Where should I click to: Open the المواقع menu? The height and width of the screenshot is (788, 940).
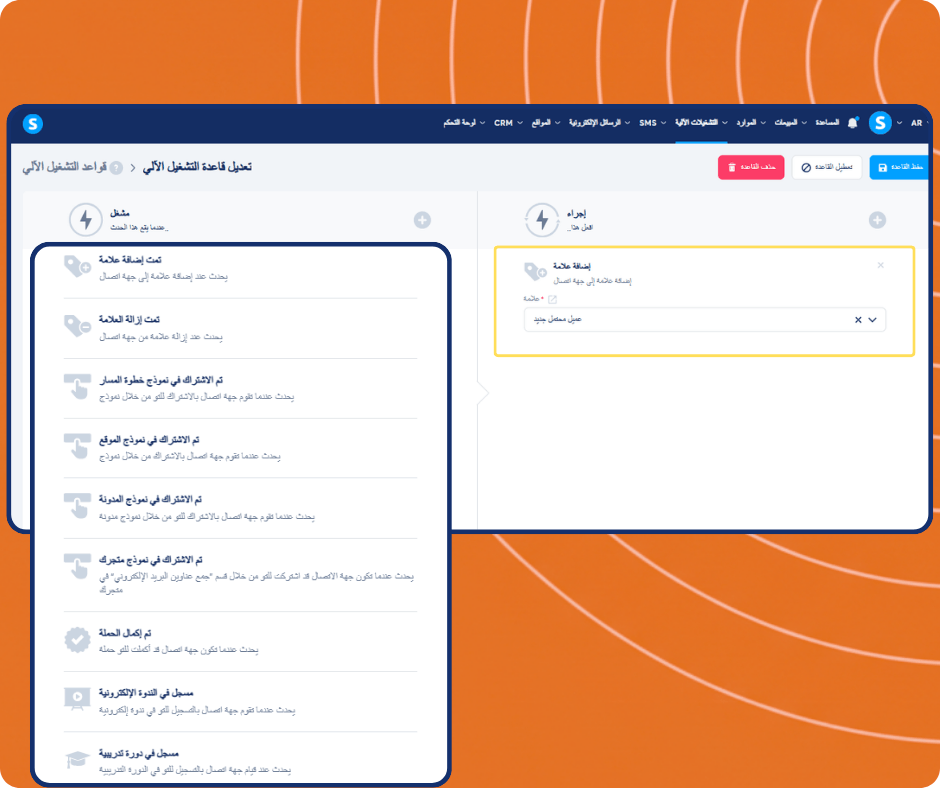pyautogui.click(x=546, y=123)
